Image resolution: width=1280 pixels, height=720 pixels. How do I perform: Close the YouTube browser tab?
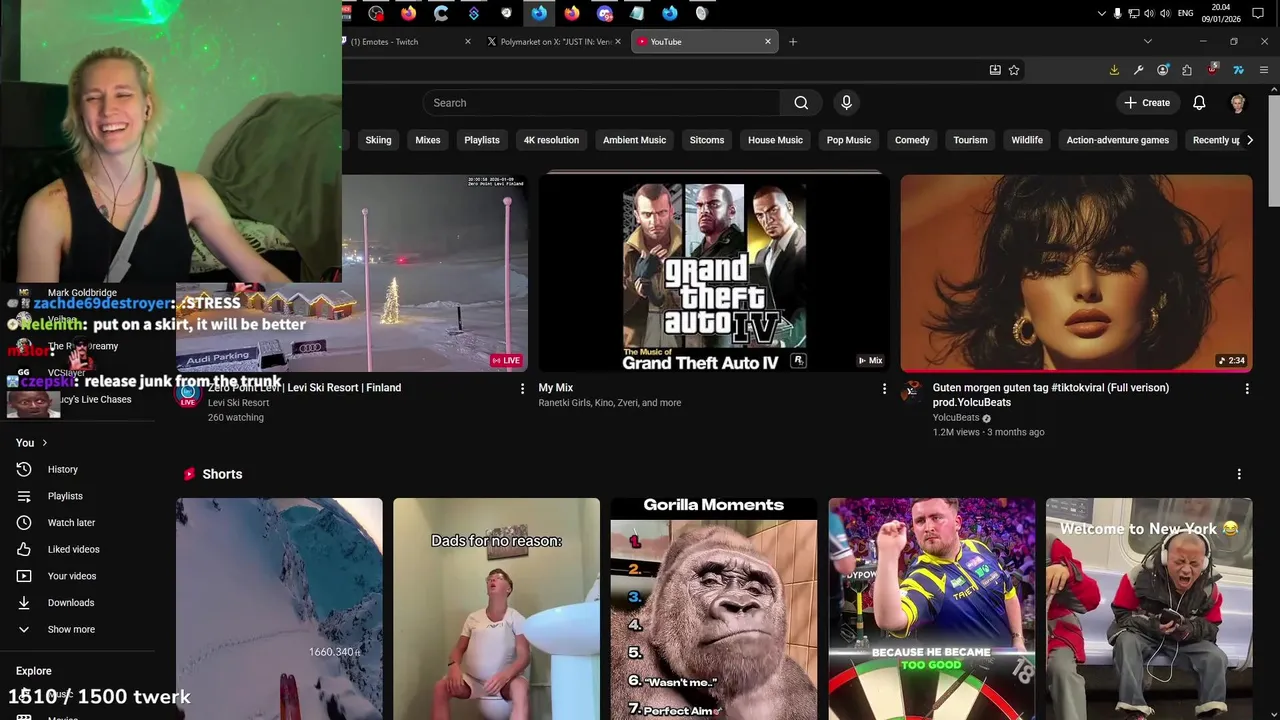point(768,42)
